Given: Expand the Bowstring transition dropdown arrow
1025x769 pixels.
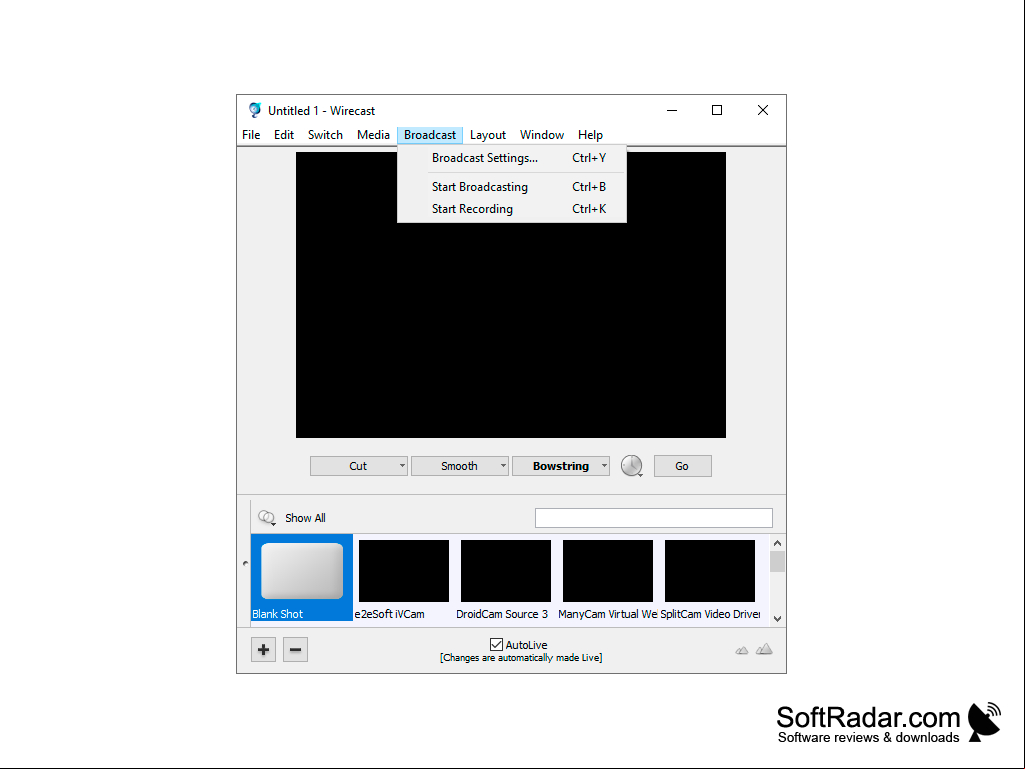Looking at the screenshot, I should (x=604, y=466).
